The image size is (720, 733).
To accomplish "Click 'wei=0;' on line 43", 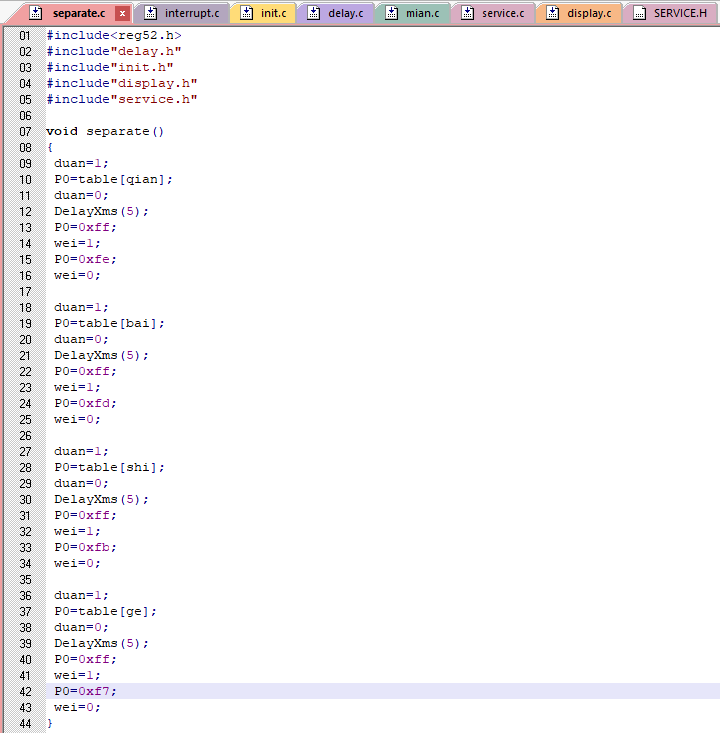I will [x=78, y=707].
